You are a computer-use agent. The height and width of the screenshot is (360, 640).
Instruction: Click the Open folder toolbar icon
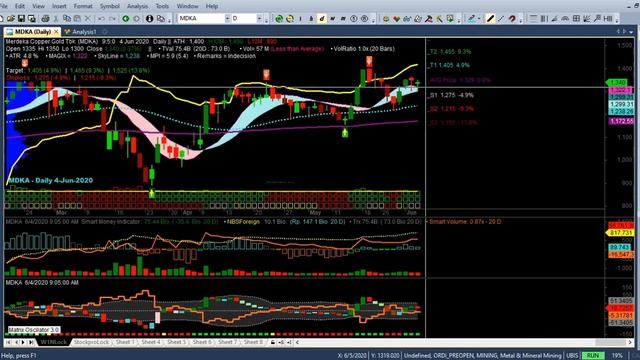[11, 18]
